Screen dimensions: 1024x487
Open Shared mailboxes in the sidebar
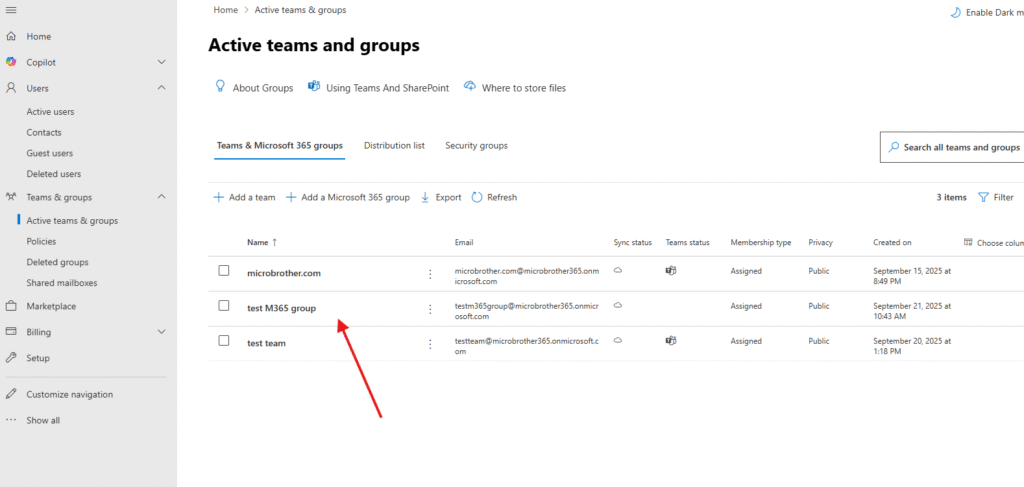coord(61,283)
